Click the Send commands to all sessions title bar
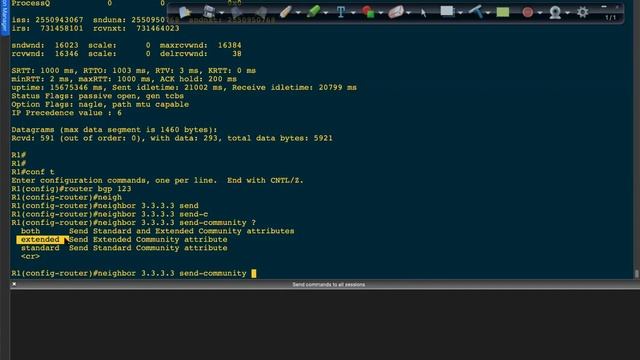This screenshot has width=640, height=360. (329, 284)
